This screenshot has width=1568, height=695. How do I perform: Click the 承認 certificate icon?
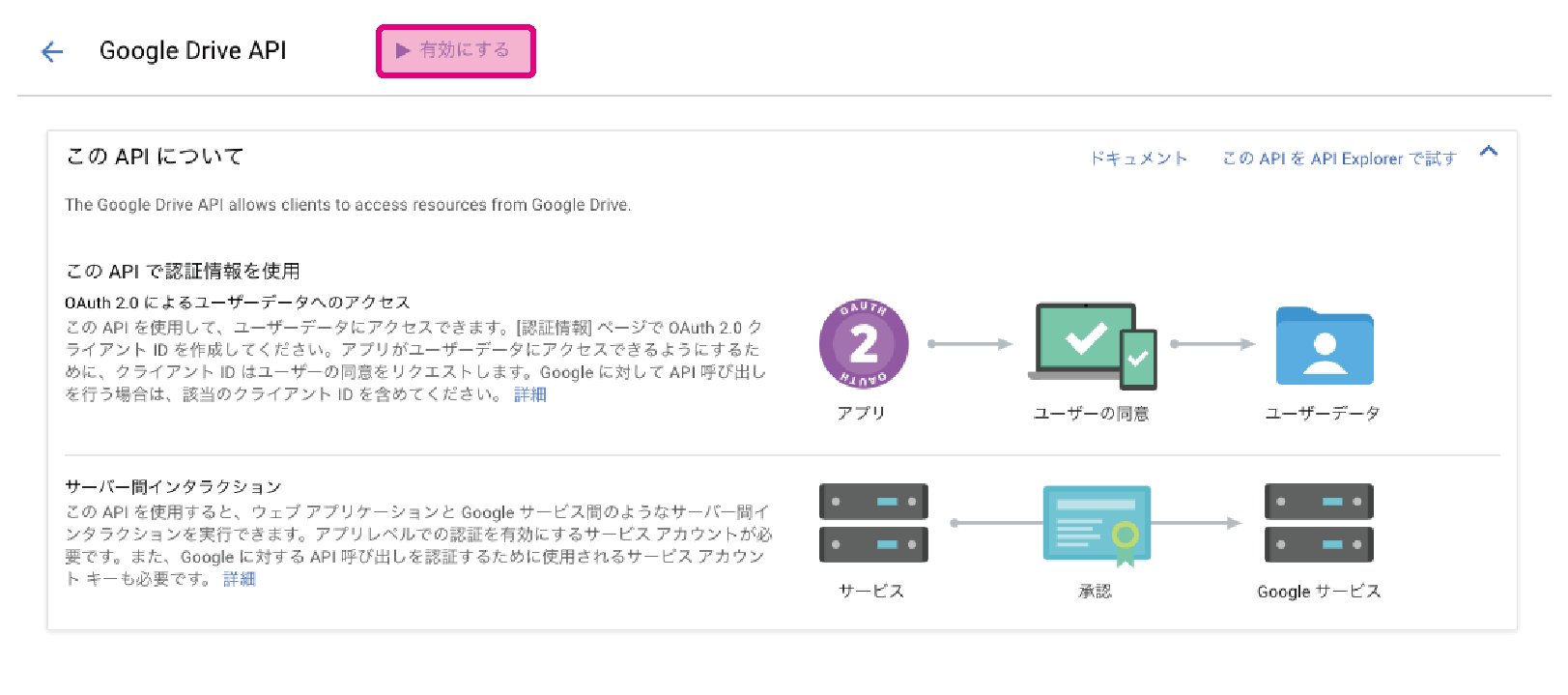pos(1098,525)
